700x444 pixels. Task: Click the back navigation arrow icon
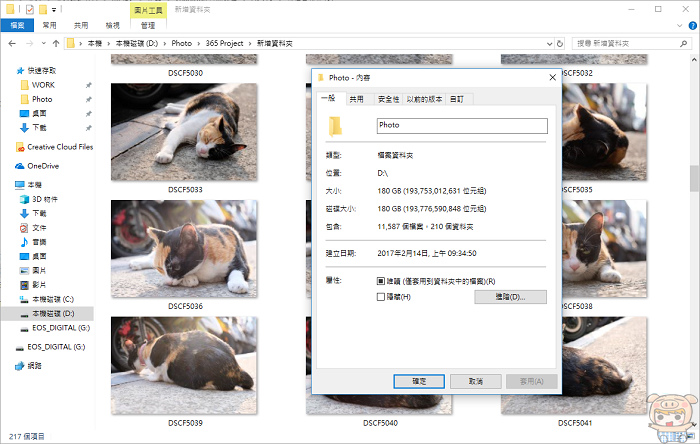point(12,43)
